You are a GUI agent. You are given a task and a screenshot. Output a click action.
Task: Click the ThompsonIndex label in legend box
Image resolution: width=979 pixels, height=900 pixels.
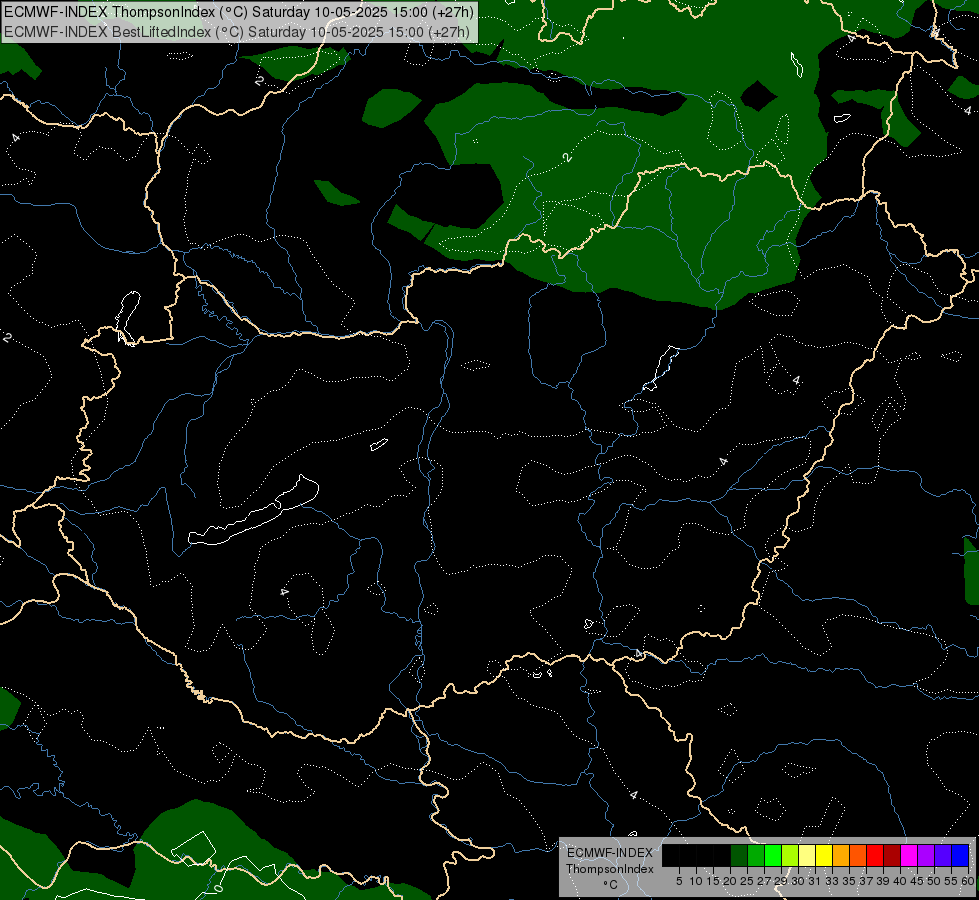pos(610,869)
